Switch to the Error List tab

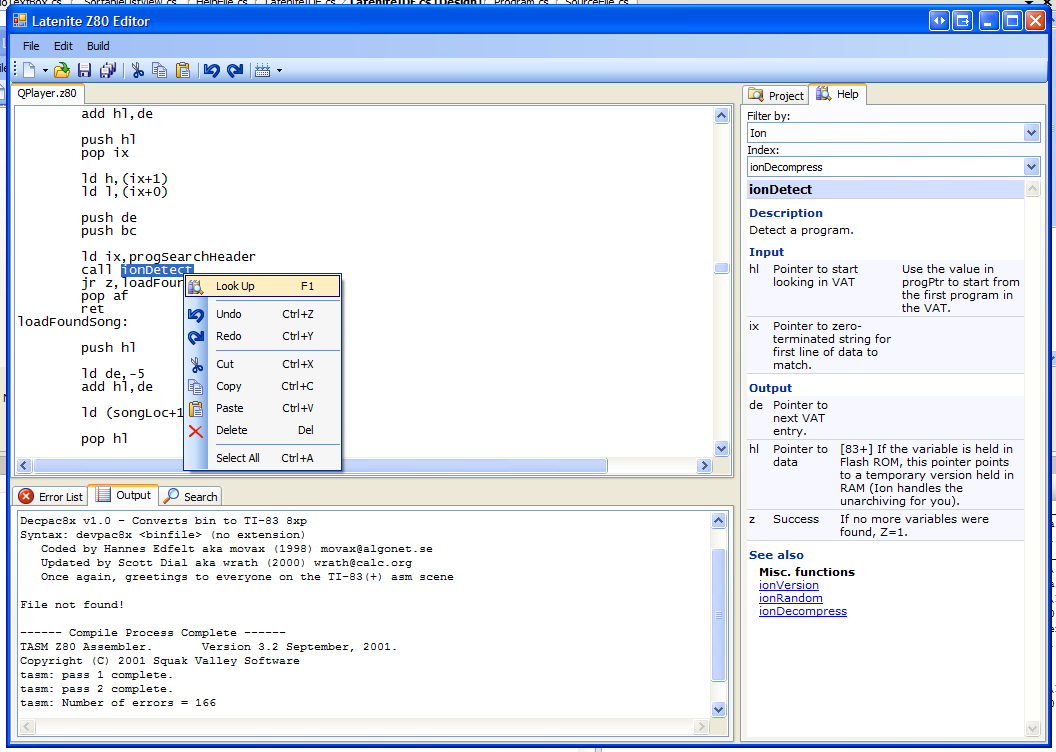click(x=51, y=496)
